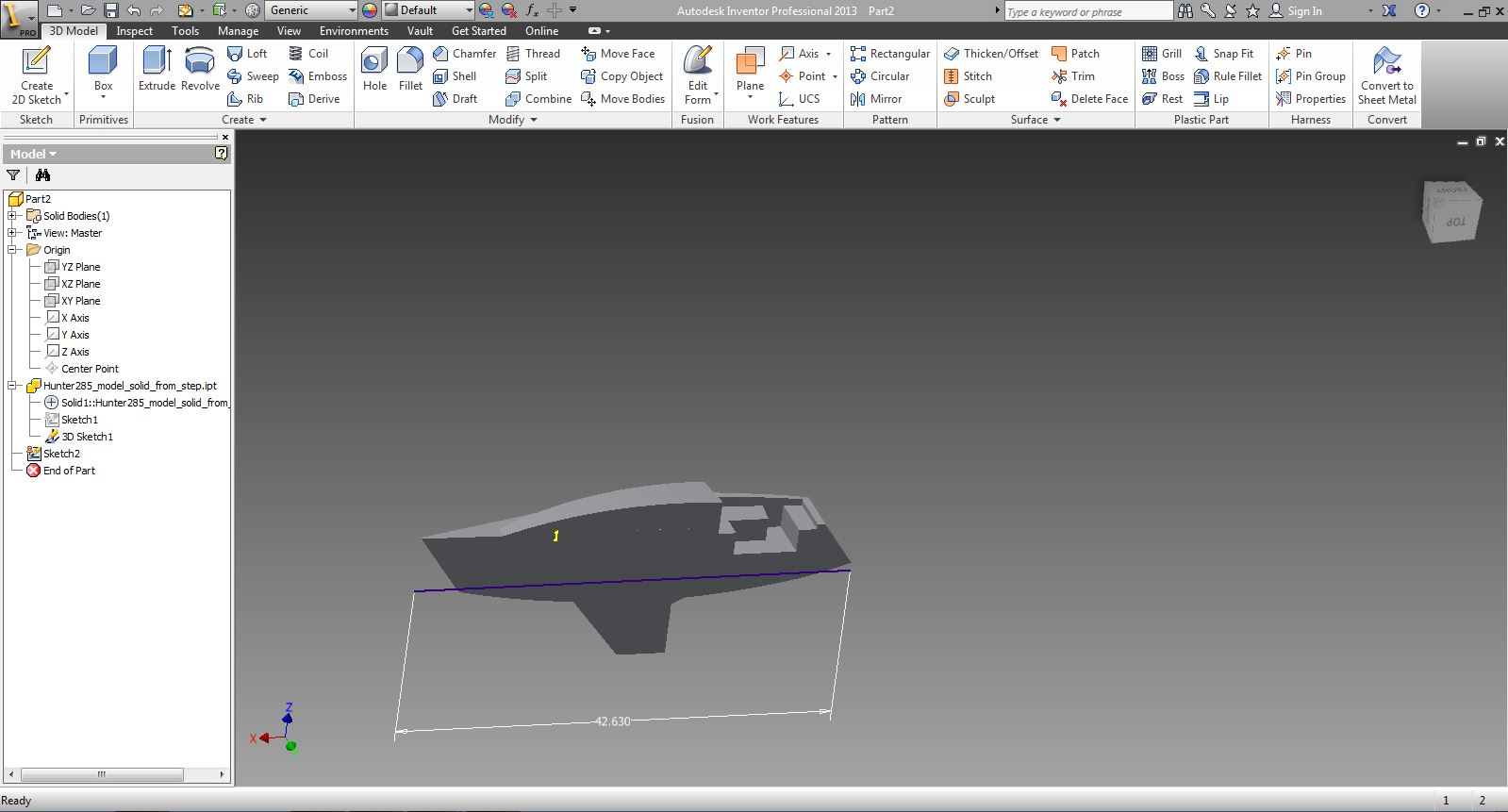Click End of Part marker
1508x812 pixels.
point(60,471)
